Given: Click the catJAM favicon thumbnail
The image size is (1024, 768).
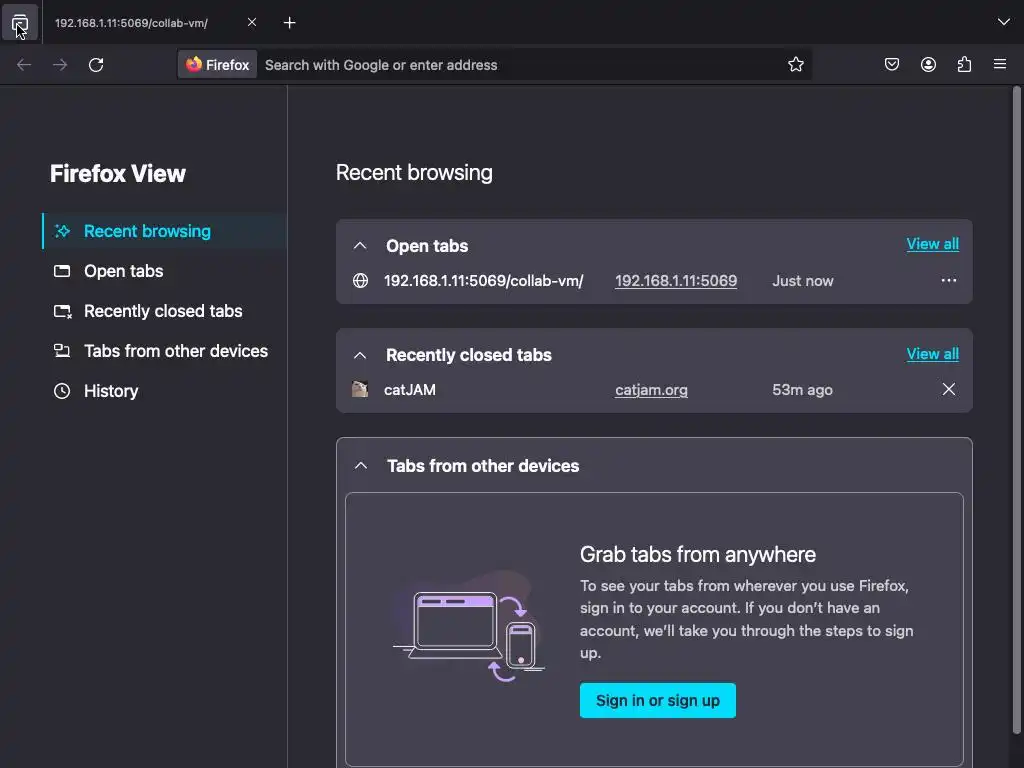Looking at the screenshot, I should pyautogui.click(x=360, y=389).
